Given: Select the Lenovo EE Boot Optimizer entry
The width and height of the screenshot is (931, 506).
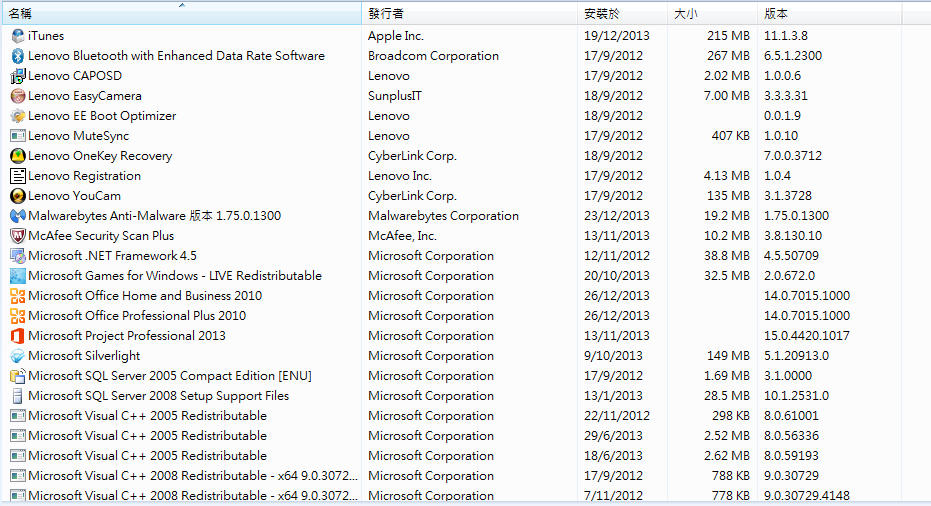Looking at the screenshot, I should [x=451, y=116].
